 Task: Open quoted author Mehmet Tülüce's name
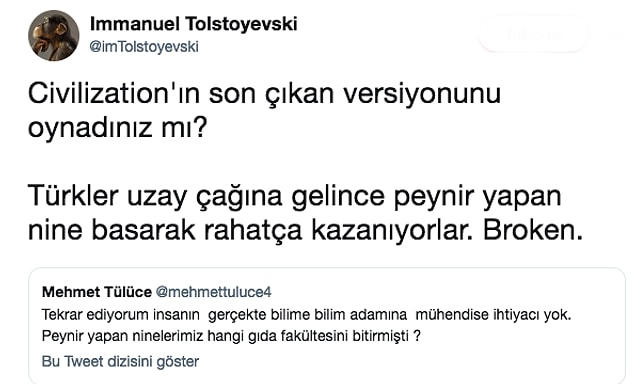click(97, 292)
